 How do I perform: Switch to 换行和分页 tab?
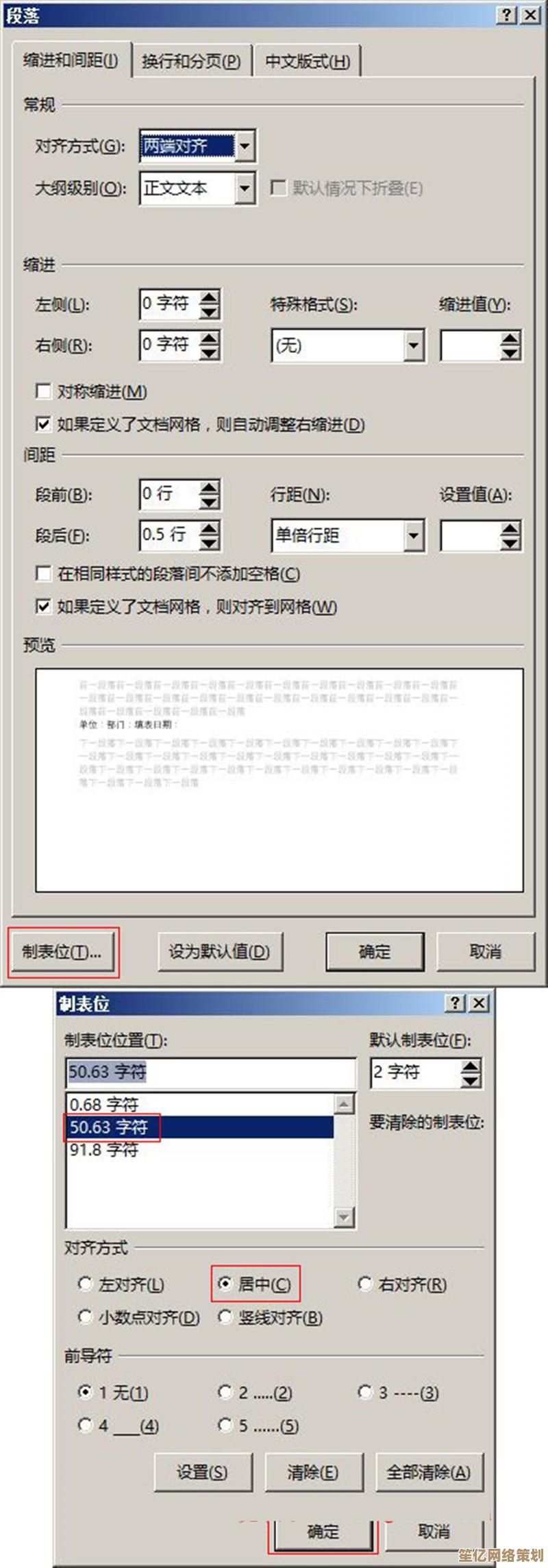(191, 62)
